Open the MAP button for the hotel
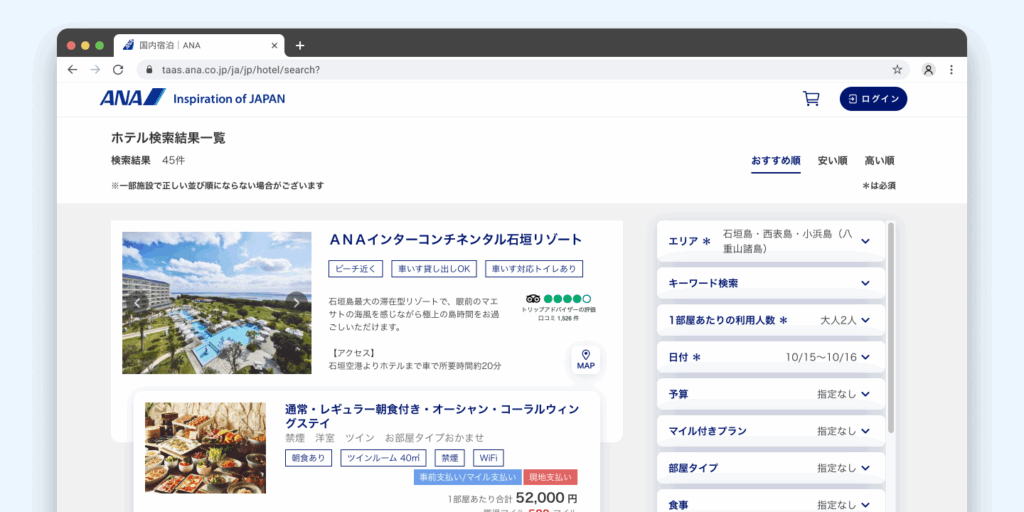 tap(586, 359)
